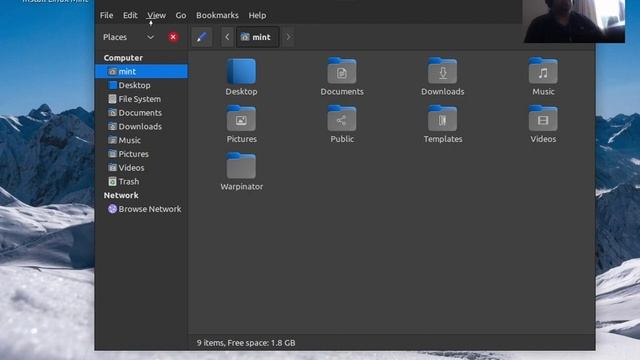Click Browse Network in the sidebar

coord(141,209)
